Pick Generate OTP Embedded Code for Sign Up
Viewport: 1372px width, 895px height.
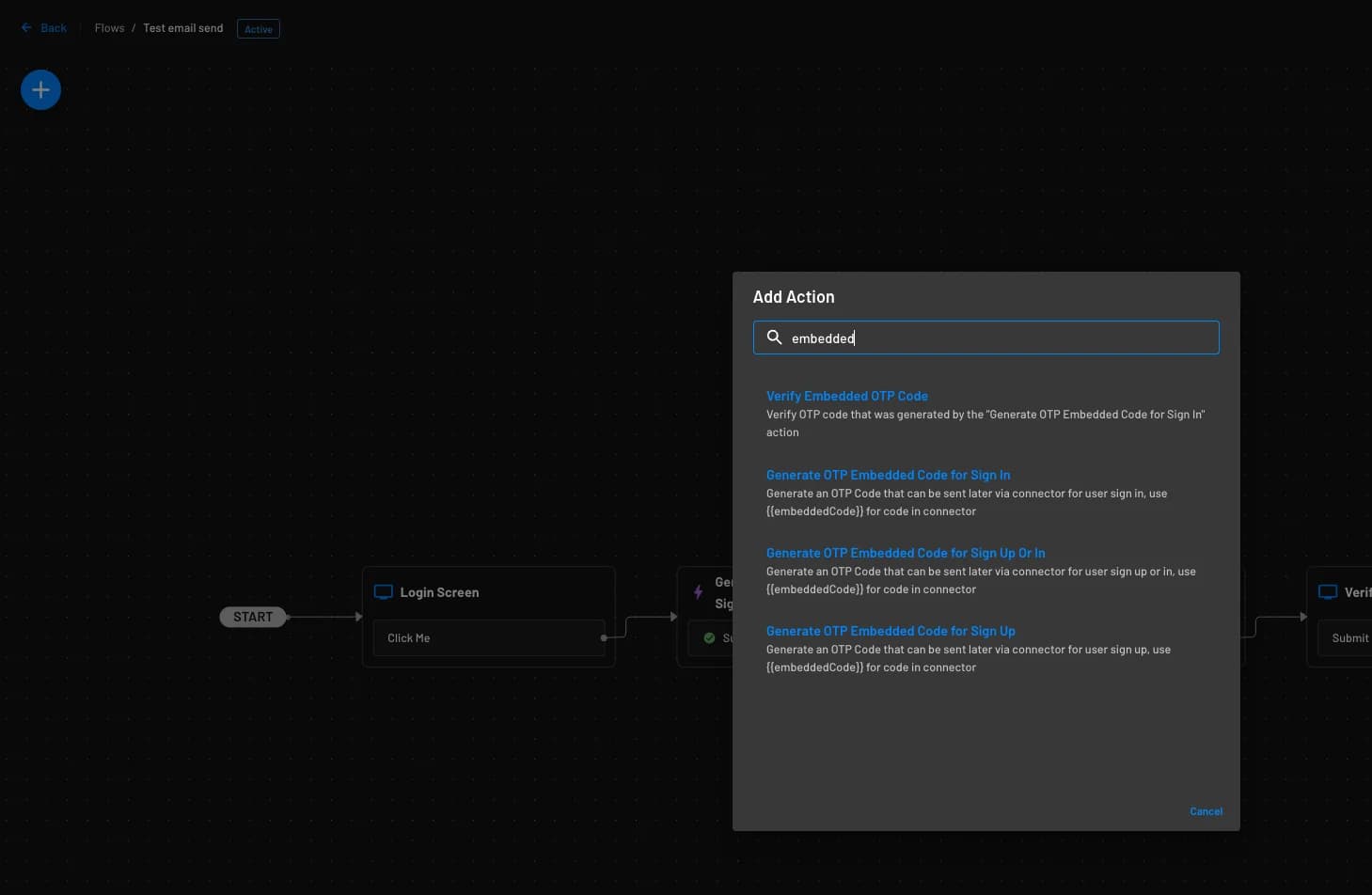click(891, 631)
